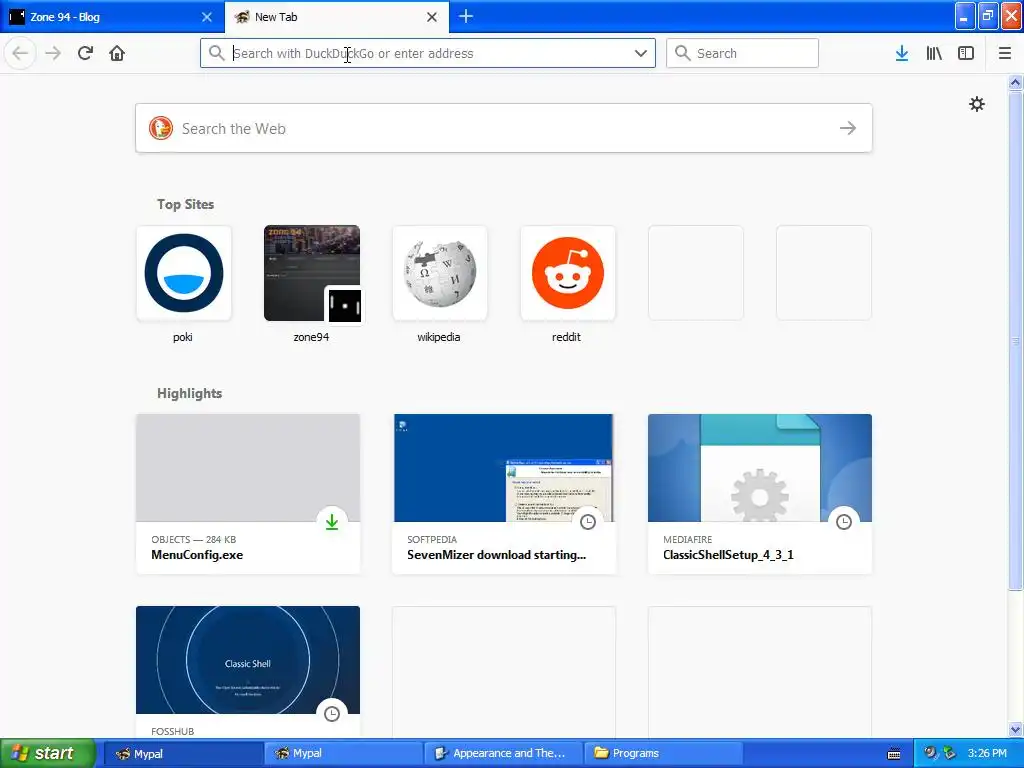Image resolution: width=1024 pixels, height=768 pixels.
Task: Click the magnifier in the address bar
Action: 217,53
